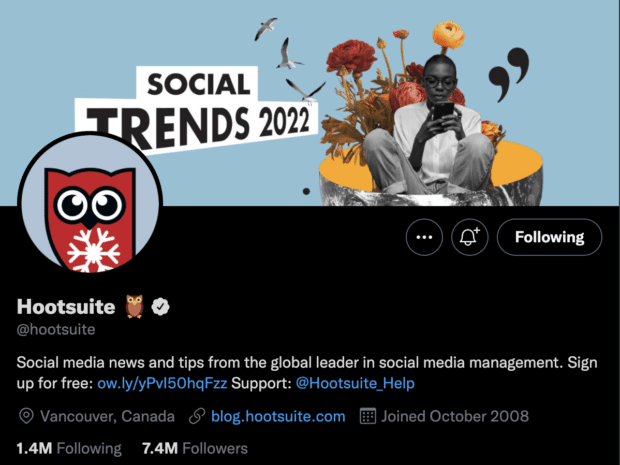The image size is (620, 465).
Task: Click the Vancouver, Canada location text
Action: pyautogui.click(x=107, y=416)
